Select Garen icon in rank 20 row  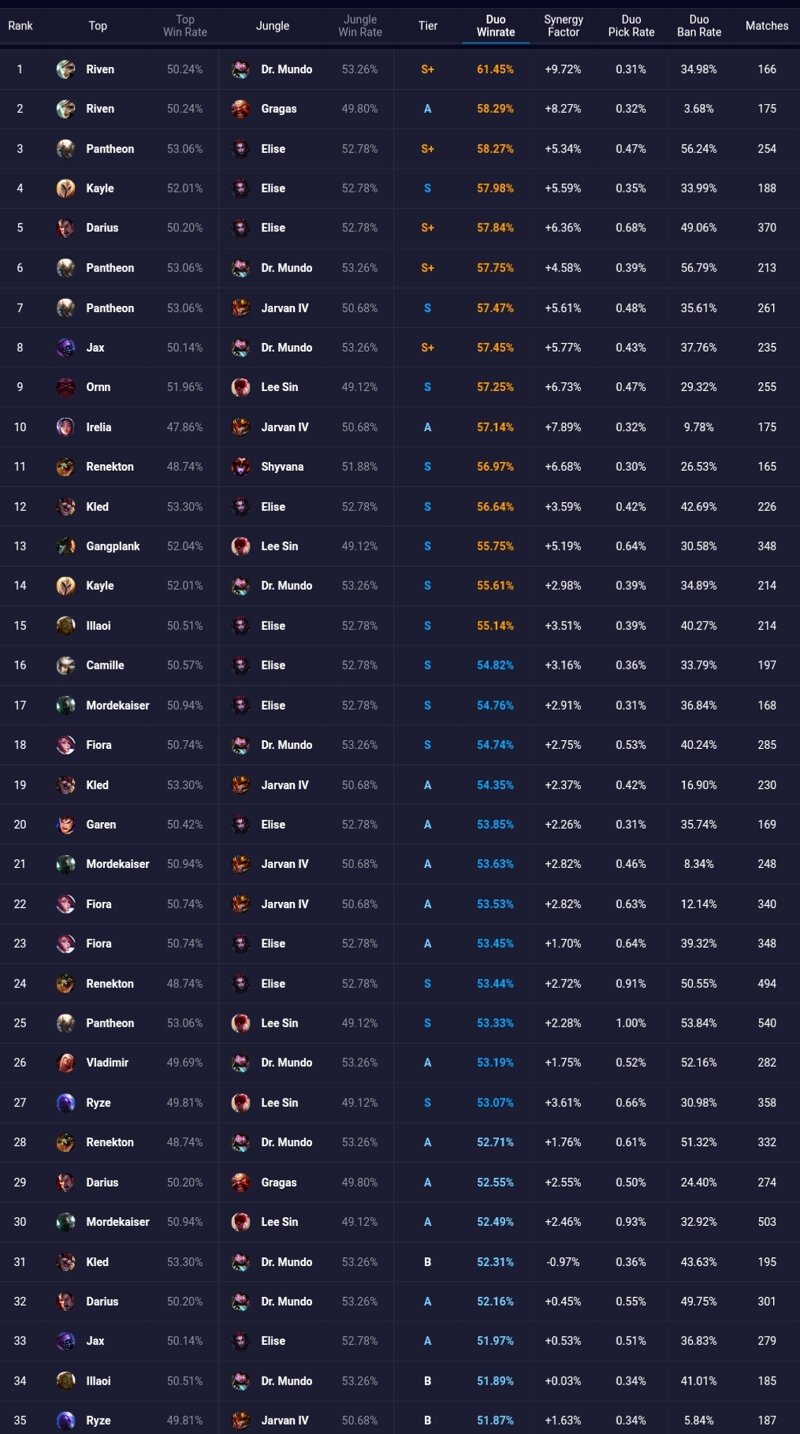tap(66, 825)
